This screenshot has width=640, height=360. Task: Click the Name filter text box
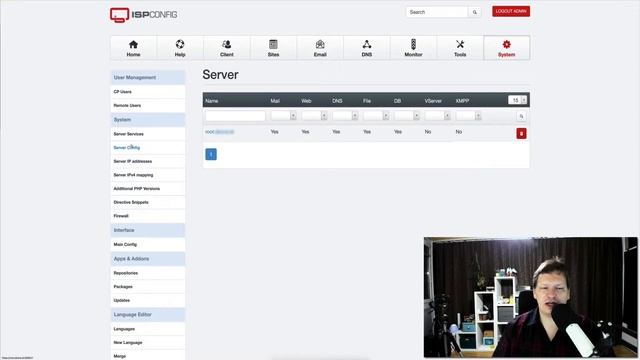[236, 116]
